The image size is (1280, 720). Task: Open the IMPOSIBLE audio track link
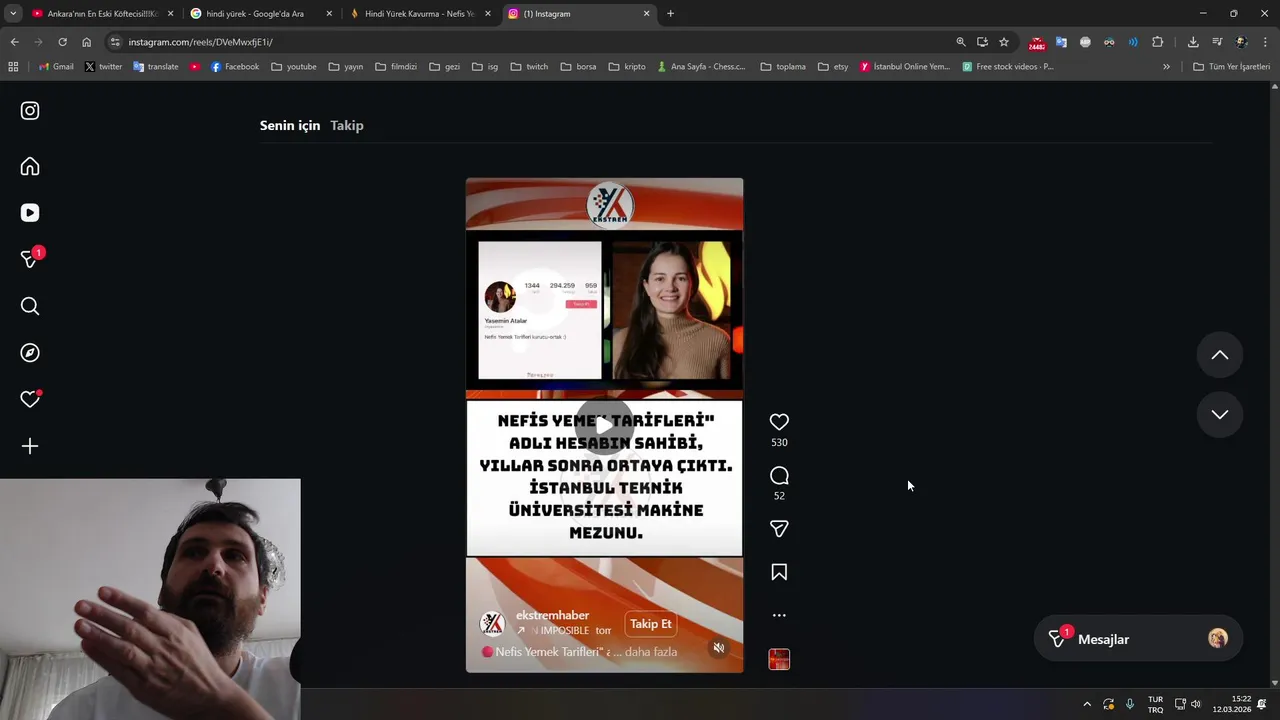pos(563,631)
